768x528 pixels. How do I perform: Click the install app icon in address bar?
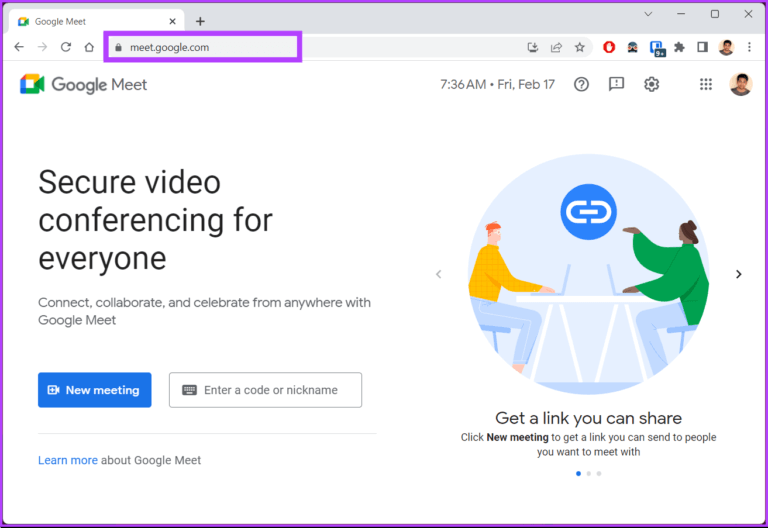[533, 47]
